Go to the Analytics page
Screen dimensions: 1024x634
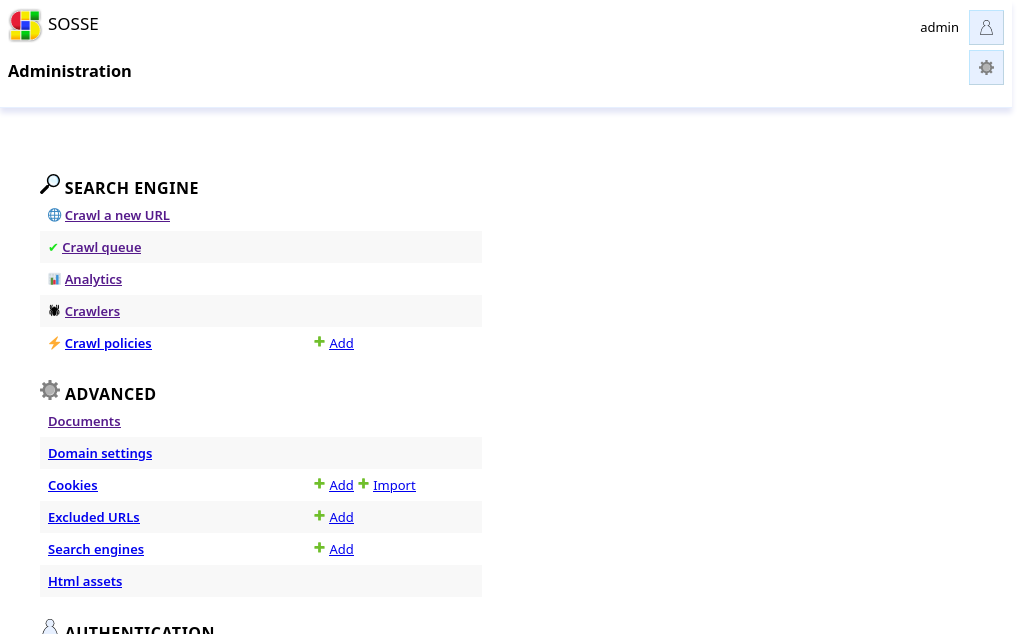(x=93, y=279)
